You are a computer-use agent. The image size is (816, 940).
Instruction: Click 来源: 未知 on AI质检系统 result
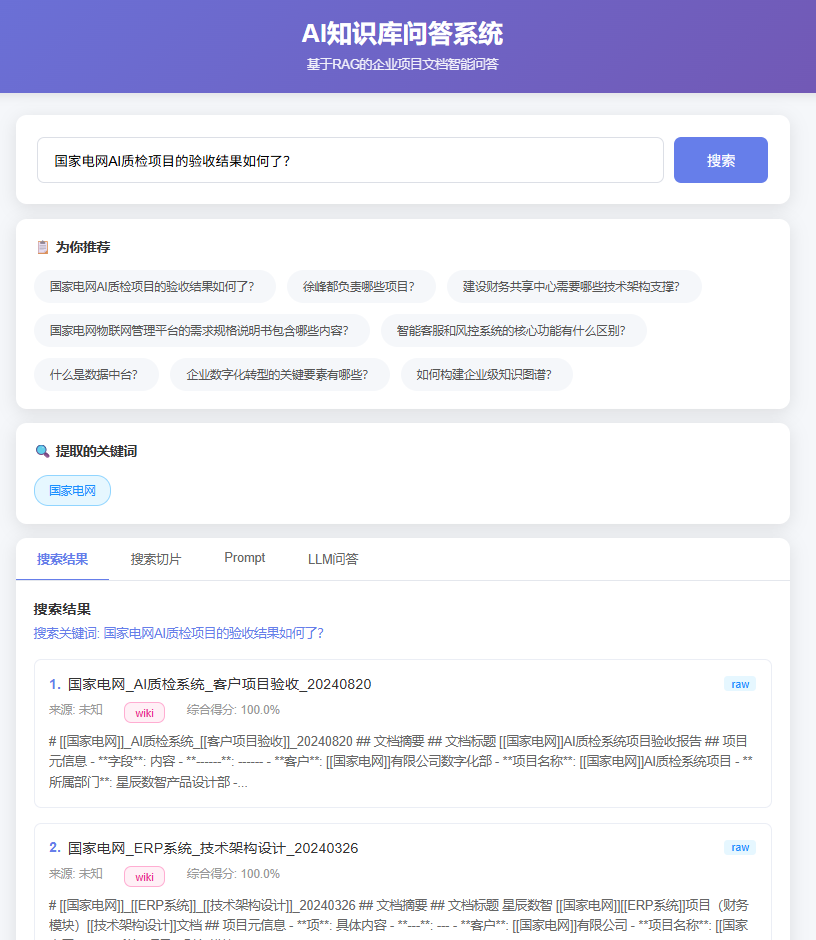click(76, 710)
